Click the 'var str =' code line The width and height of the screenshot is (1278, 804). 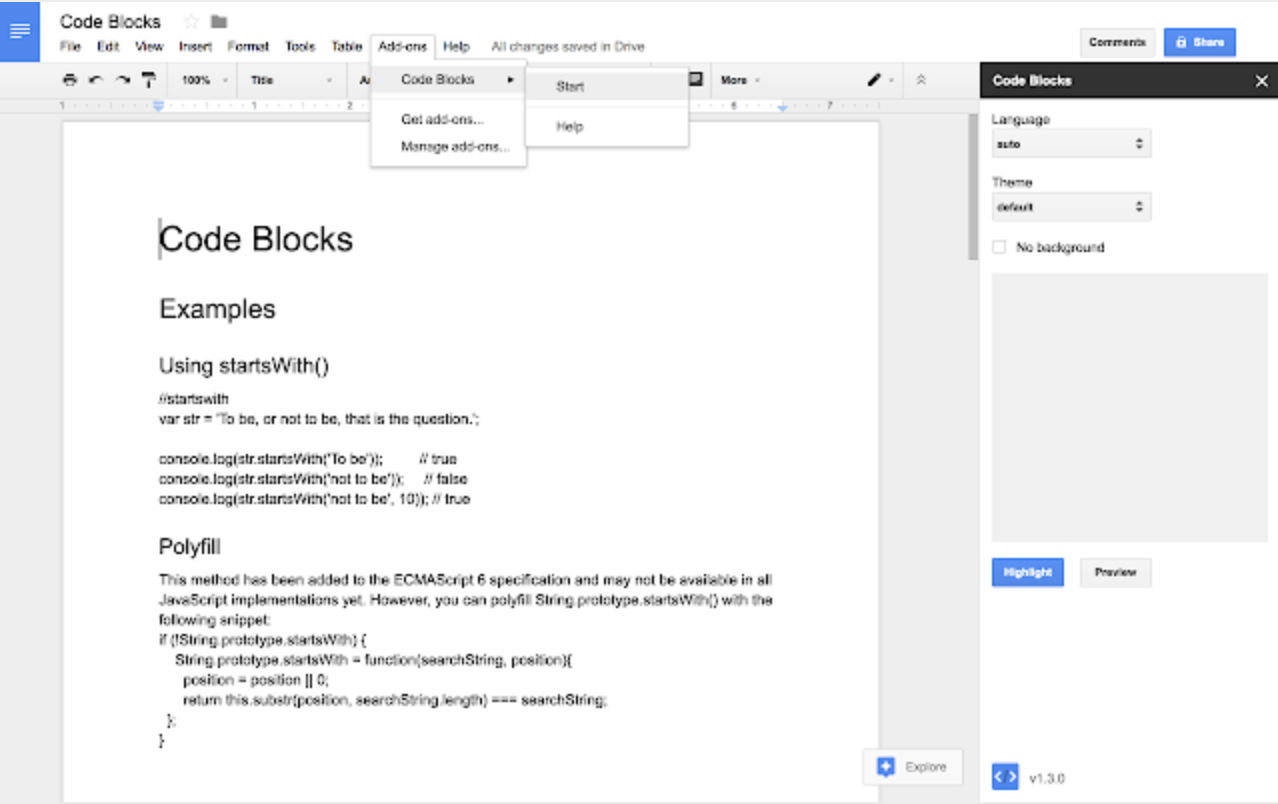point(319,419)
